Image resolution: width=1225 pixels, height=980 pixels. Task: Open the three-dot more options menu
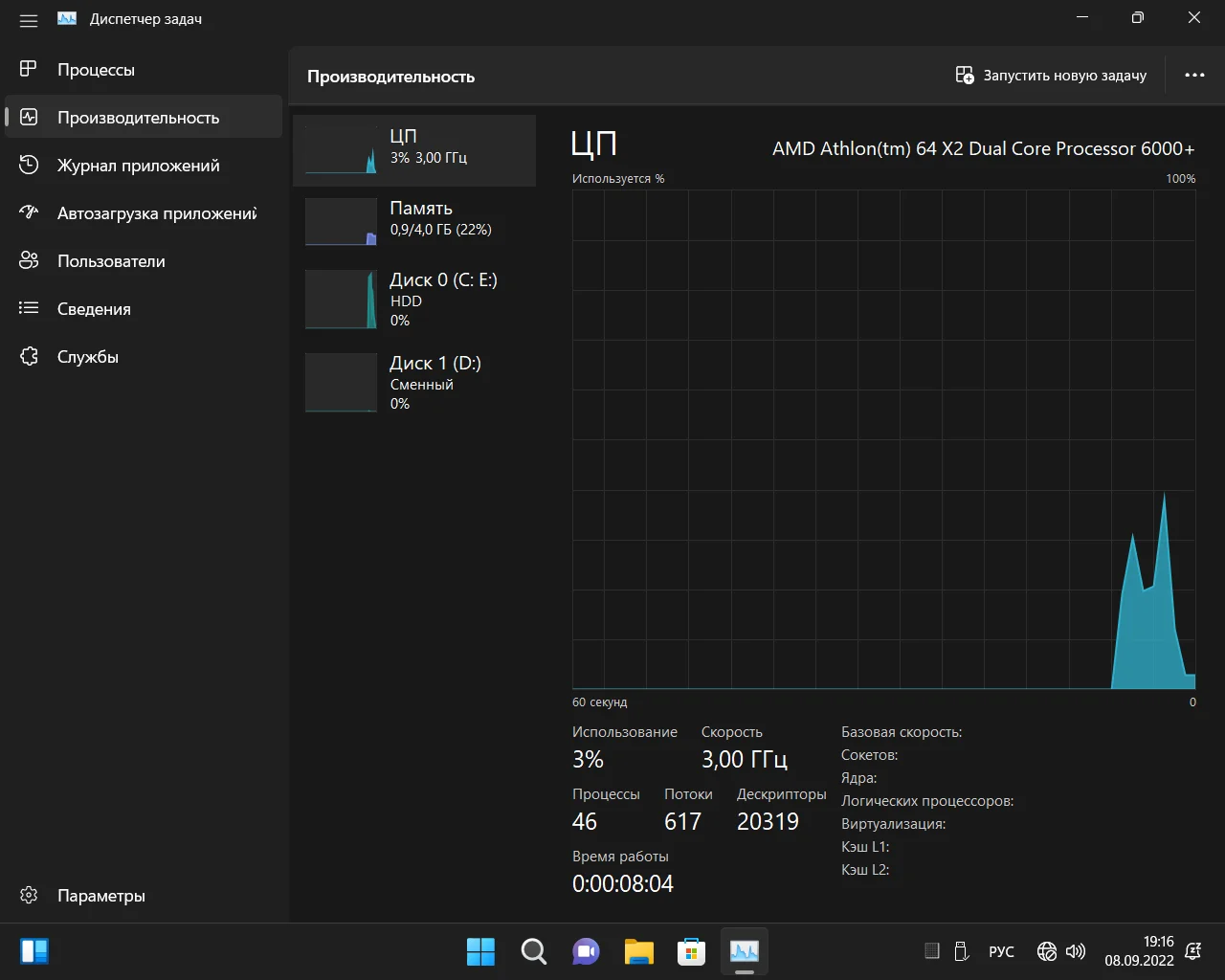pos(1194,76)
